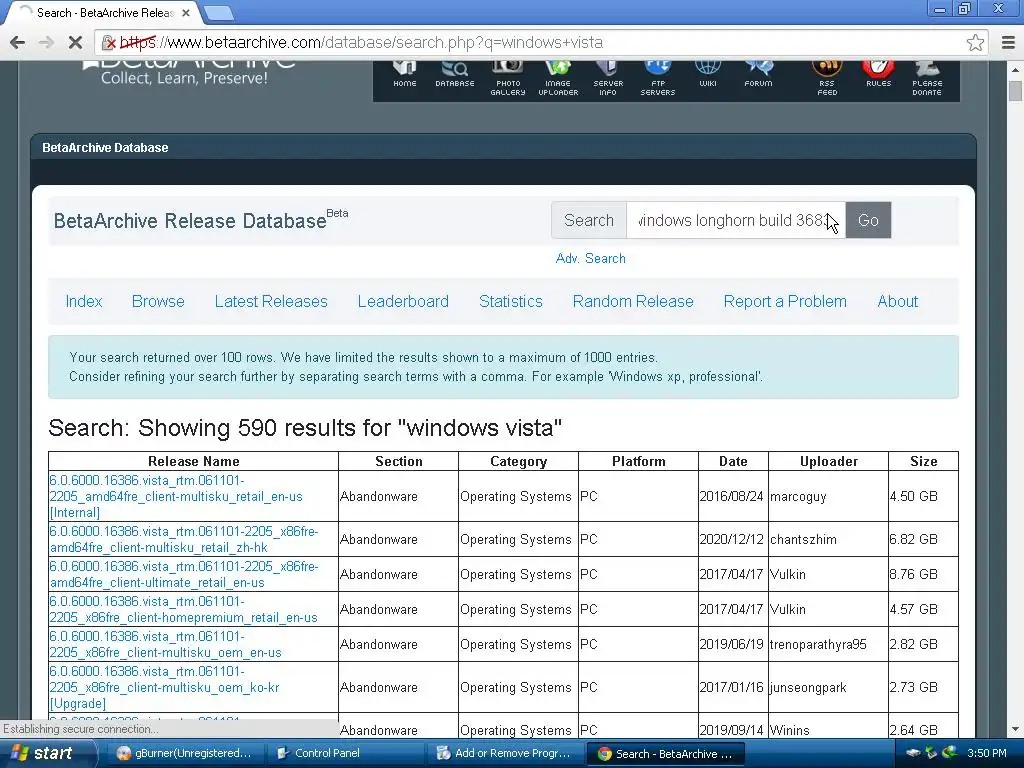Open the Database icon in site header
Image resolution: width=1024 pixels, height=768 pixels.
point(455,73)
